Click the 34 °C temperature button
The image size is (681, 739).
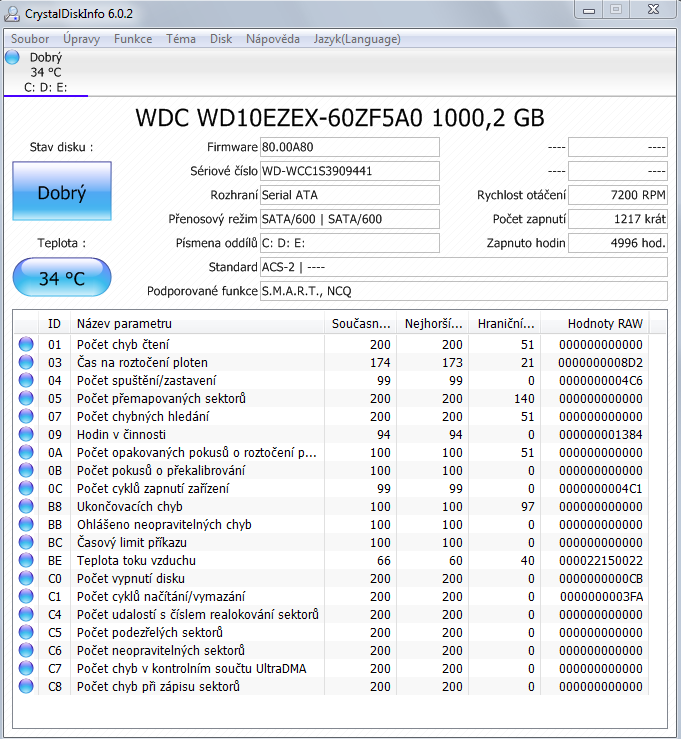(x=61, y=277)
